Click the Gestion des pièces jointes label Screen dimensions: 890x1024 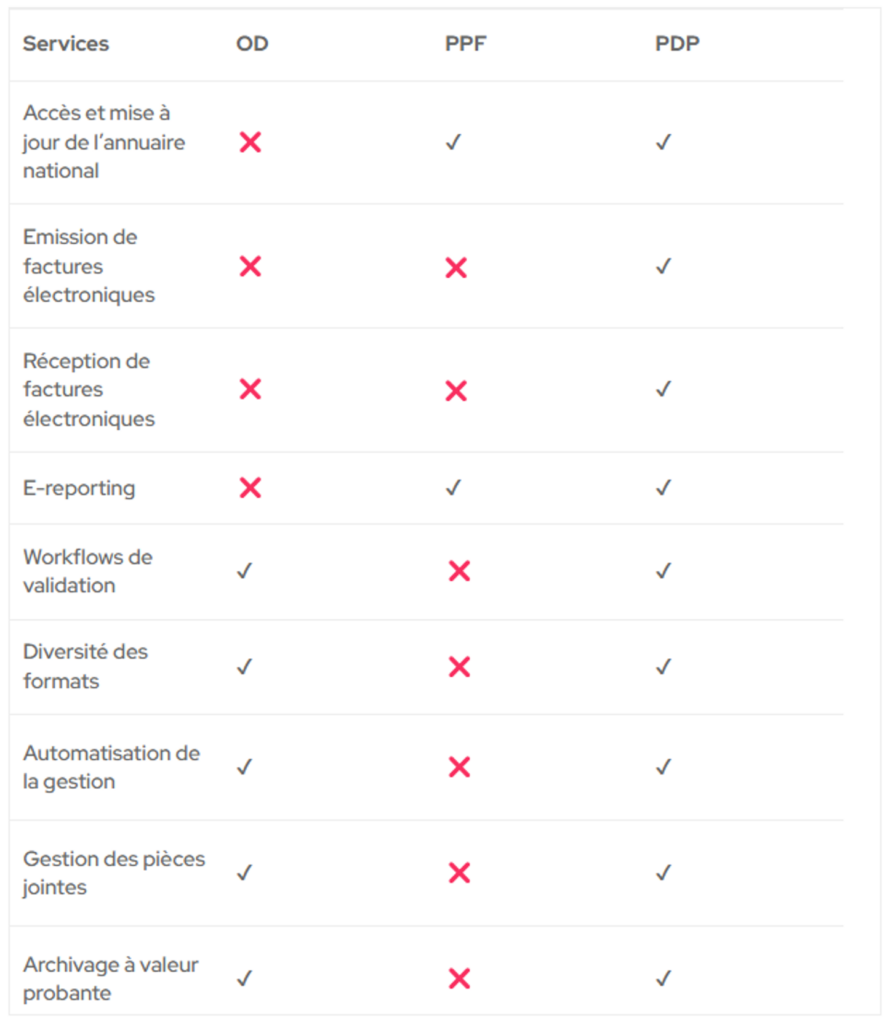coord(114,872)
